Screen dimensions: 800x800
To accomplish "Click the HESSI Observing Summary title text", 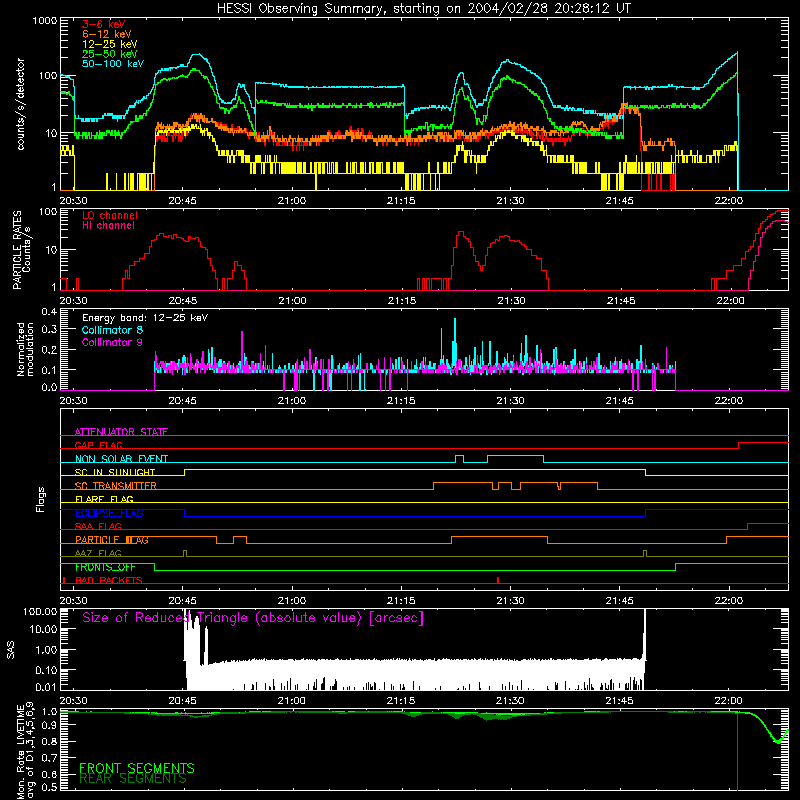I will (423, 9).
